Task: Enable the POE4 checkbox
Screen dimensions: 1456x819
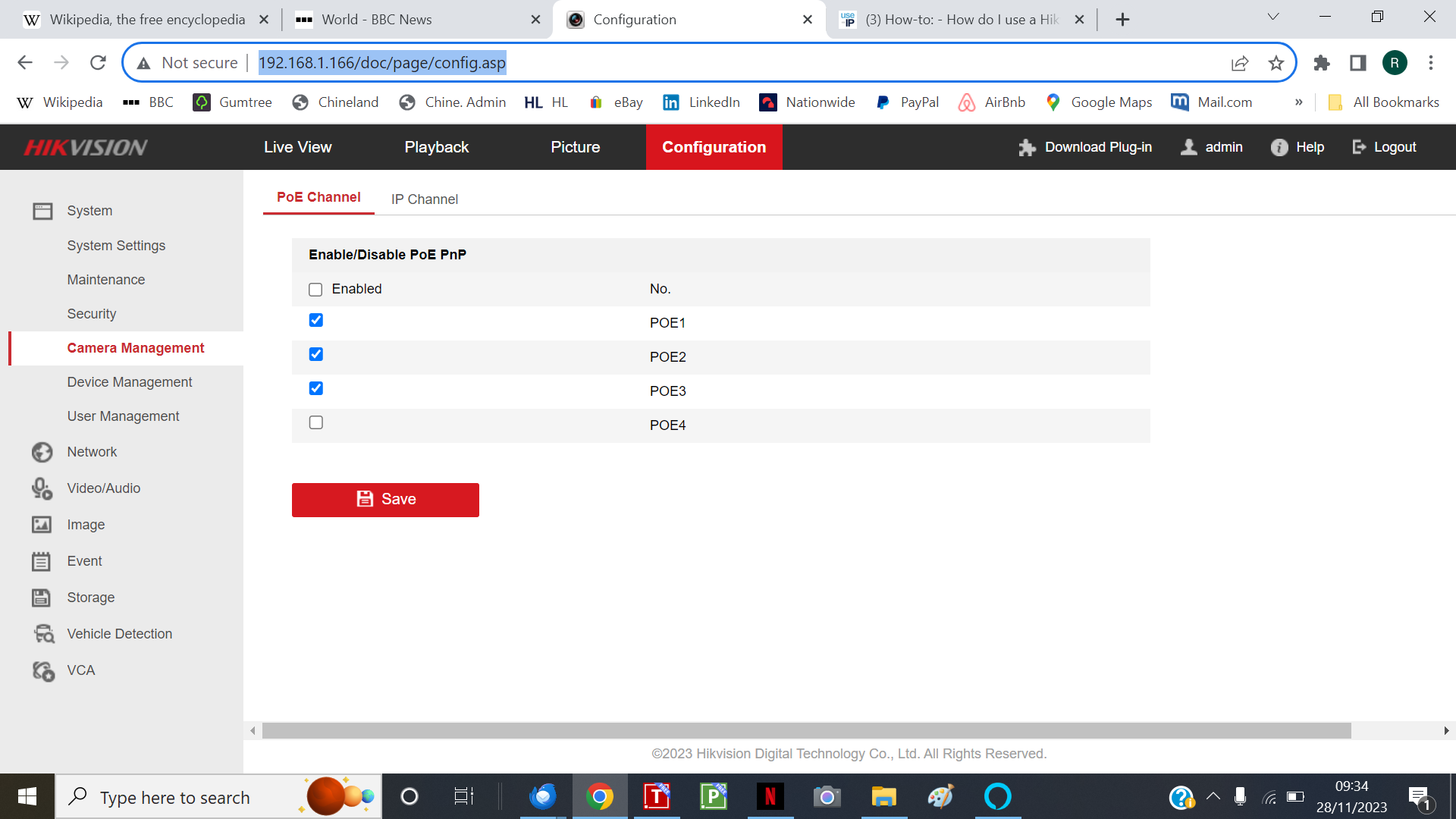Action: (316, 423)
